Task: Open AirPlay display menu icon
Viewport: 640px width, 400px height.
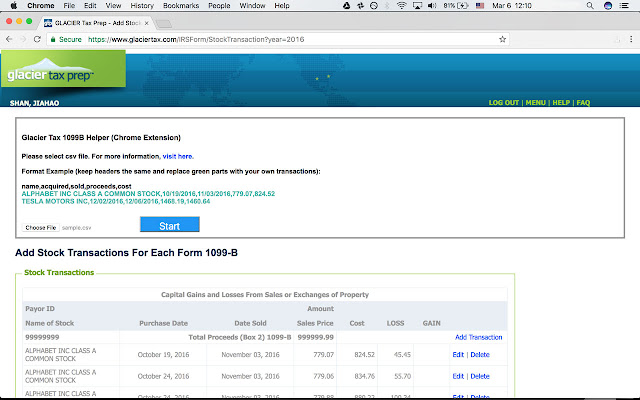Action: 417,6
